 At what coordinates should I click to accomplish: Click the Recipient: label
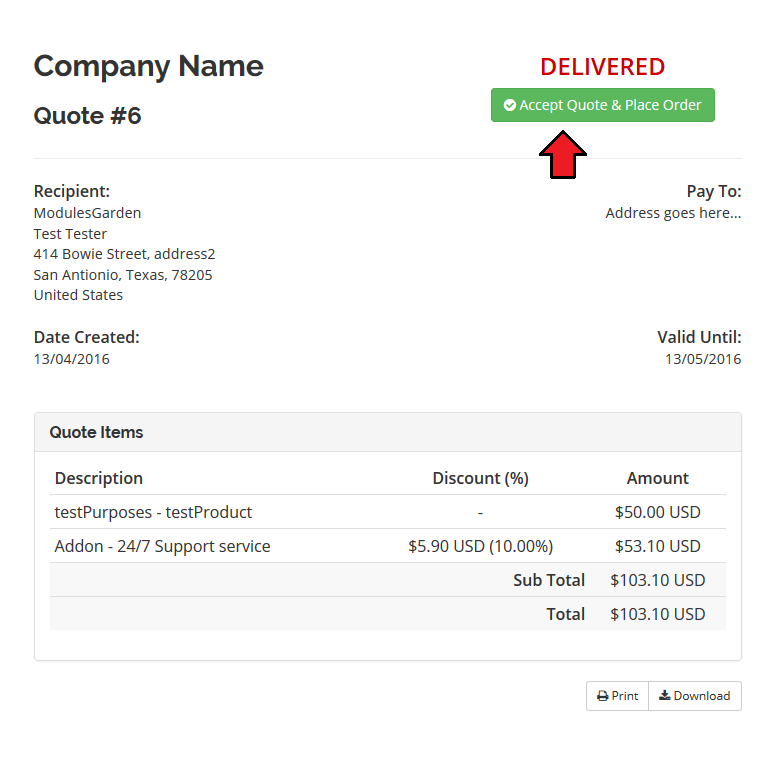[x=72, y=191]
